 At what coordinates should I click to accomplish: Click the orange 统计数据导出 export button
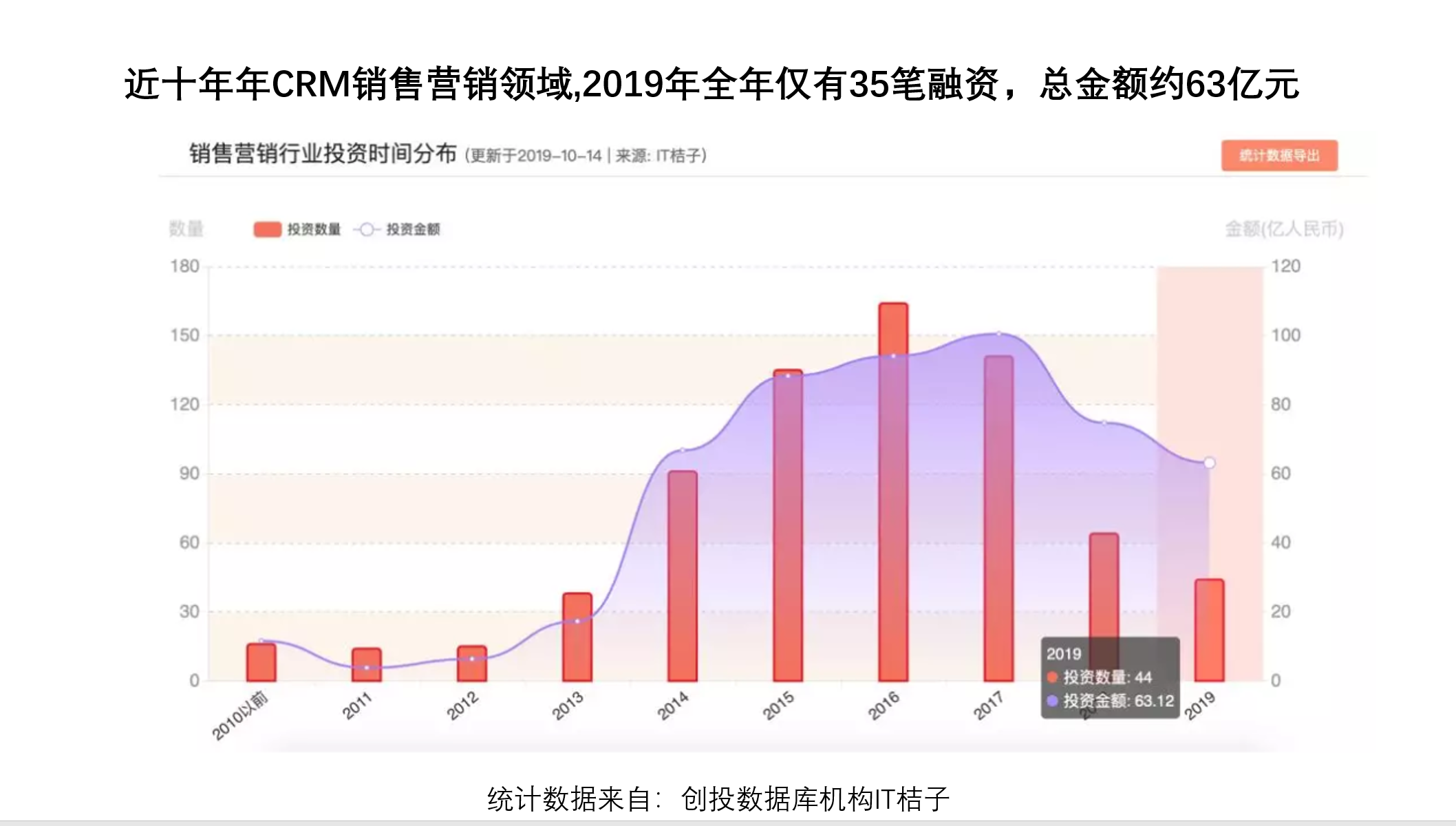point(1279,156)
